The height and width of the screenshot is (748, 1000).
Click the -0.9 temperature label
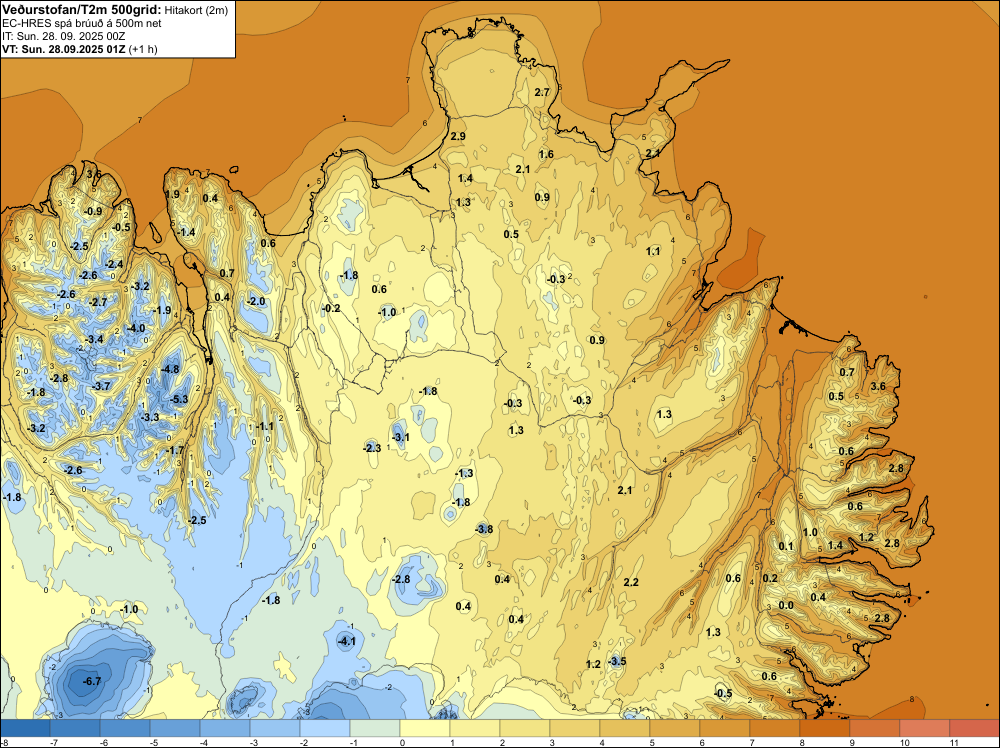(x=93, y=211)
